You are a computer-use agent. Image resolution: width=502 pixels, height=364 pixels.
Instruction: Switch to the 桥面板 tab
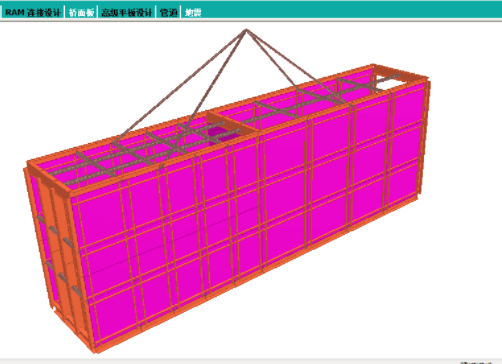tap(81, 13)
